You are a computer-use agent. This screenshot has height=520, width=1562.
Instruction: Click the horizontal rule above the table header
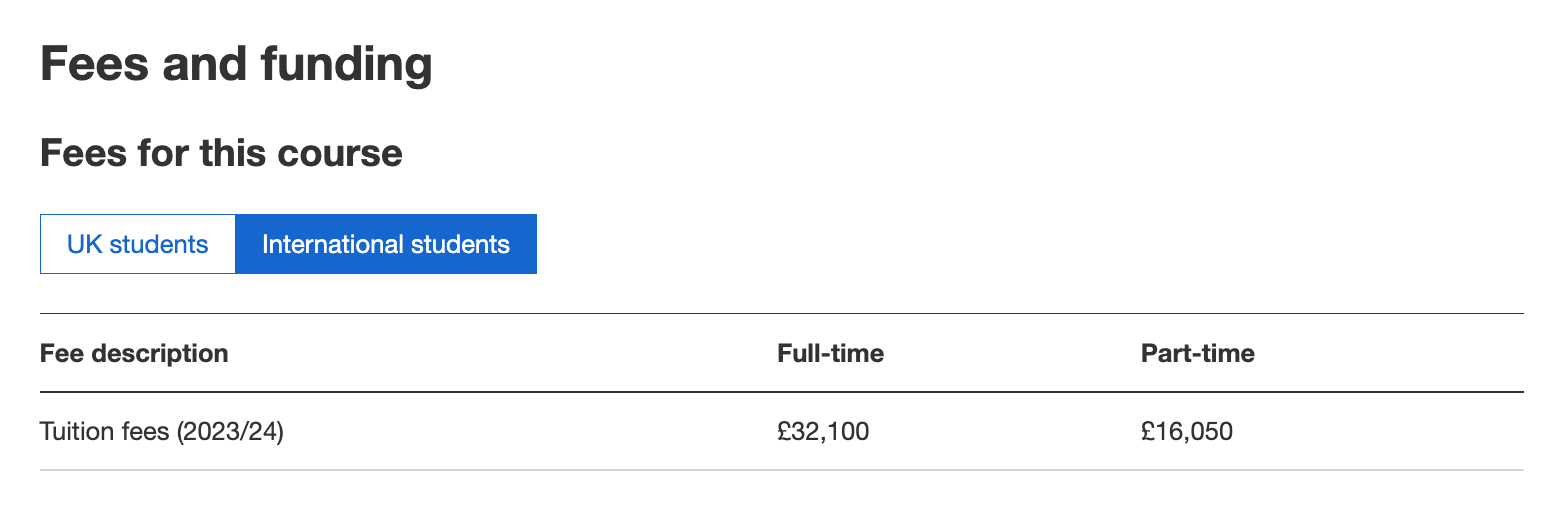(781, 314)
